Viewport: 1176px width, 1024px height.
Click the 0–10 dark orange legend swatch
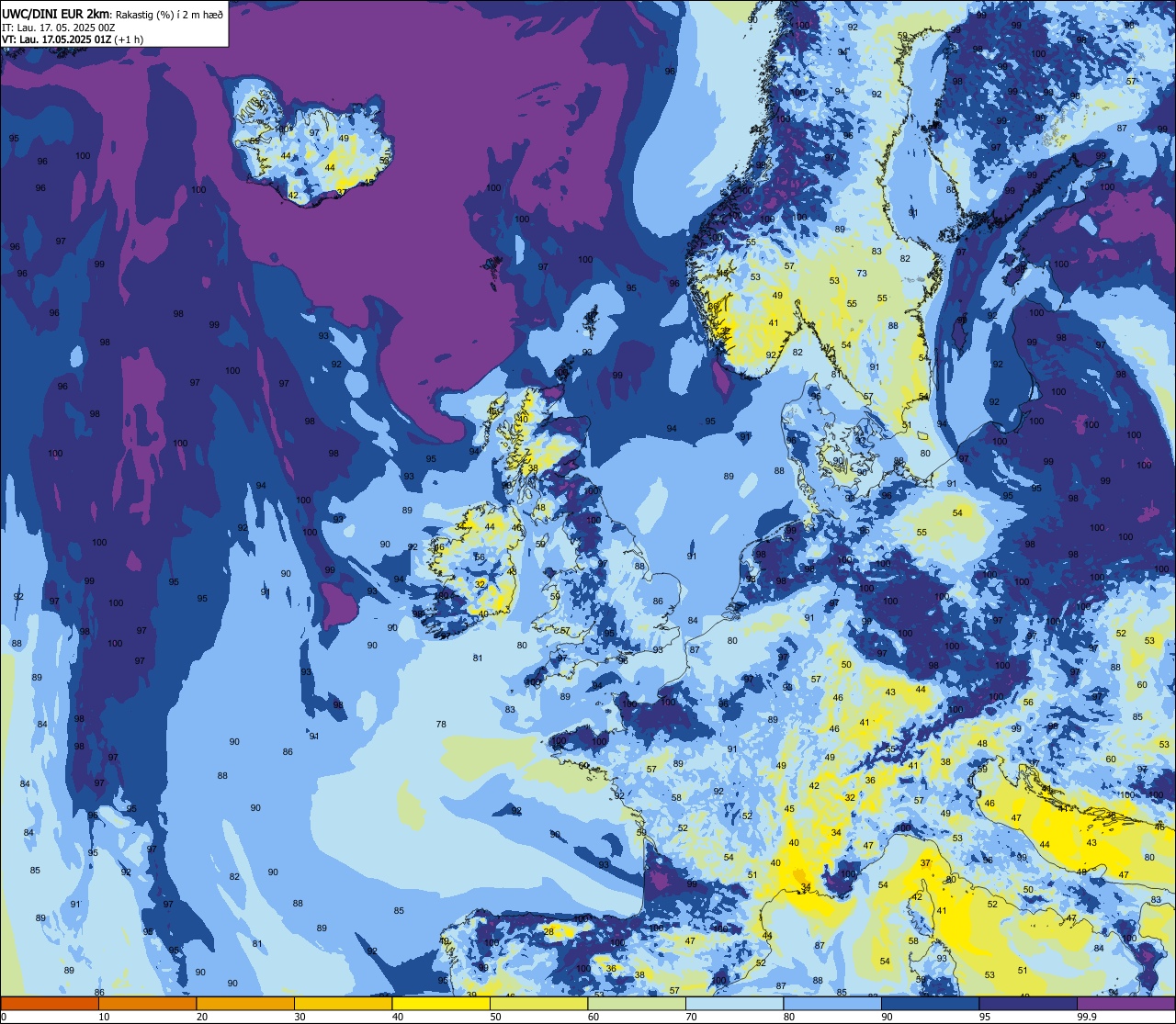coord(50,1003)
